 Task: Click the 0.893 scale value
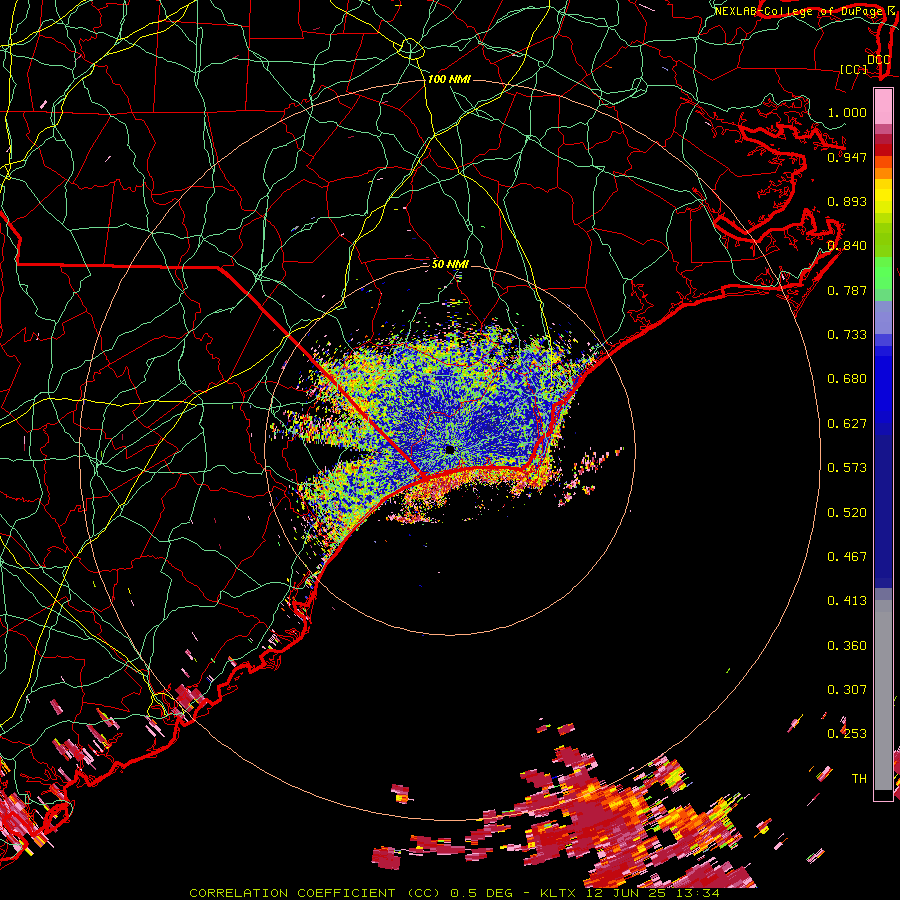[x=847, y=201]
